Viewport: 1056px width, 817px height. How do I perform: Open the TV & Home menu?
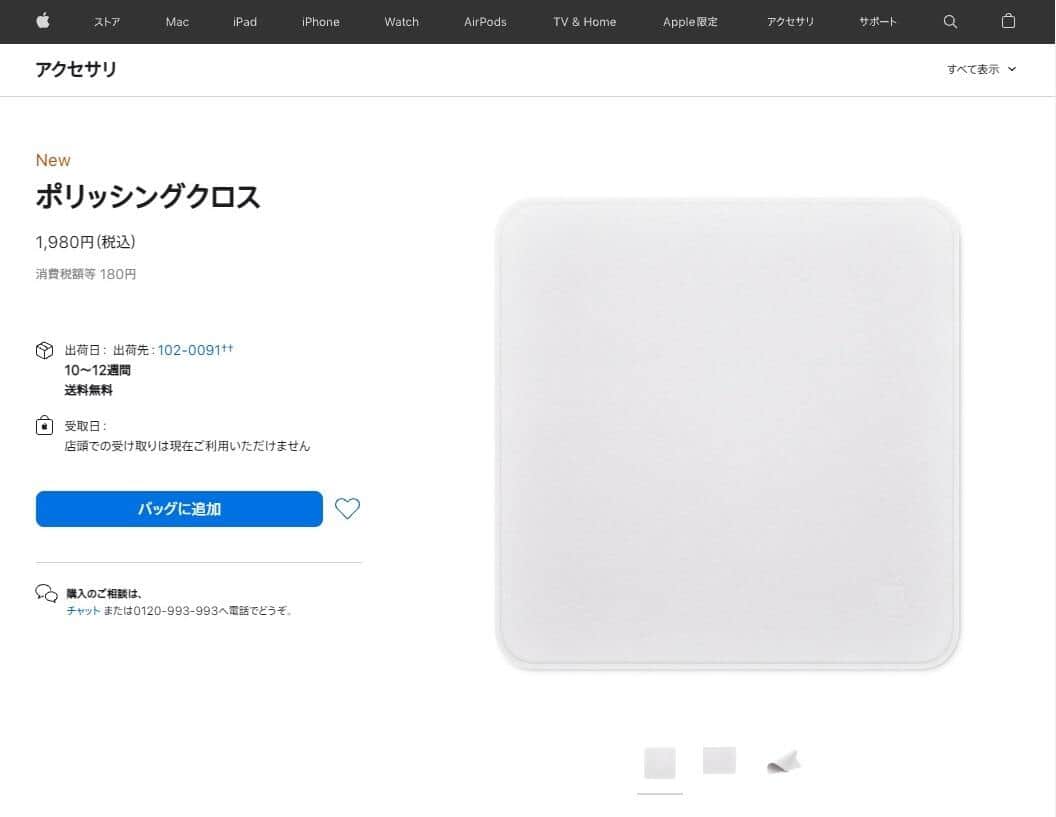[585, 22]
